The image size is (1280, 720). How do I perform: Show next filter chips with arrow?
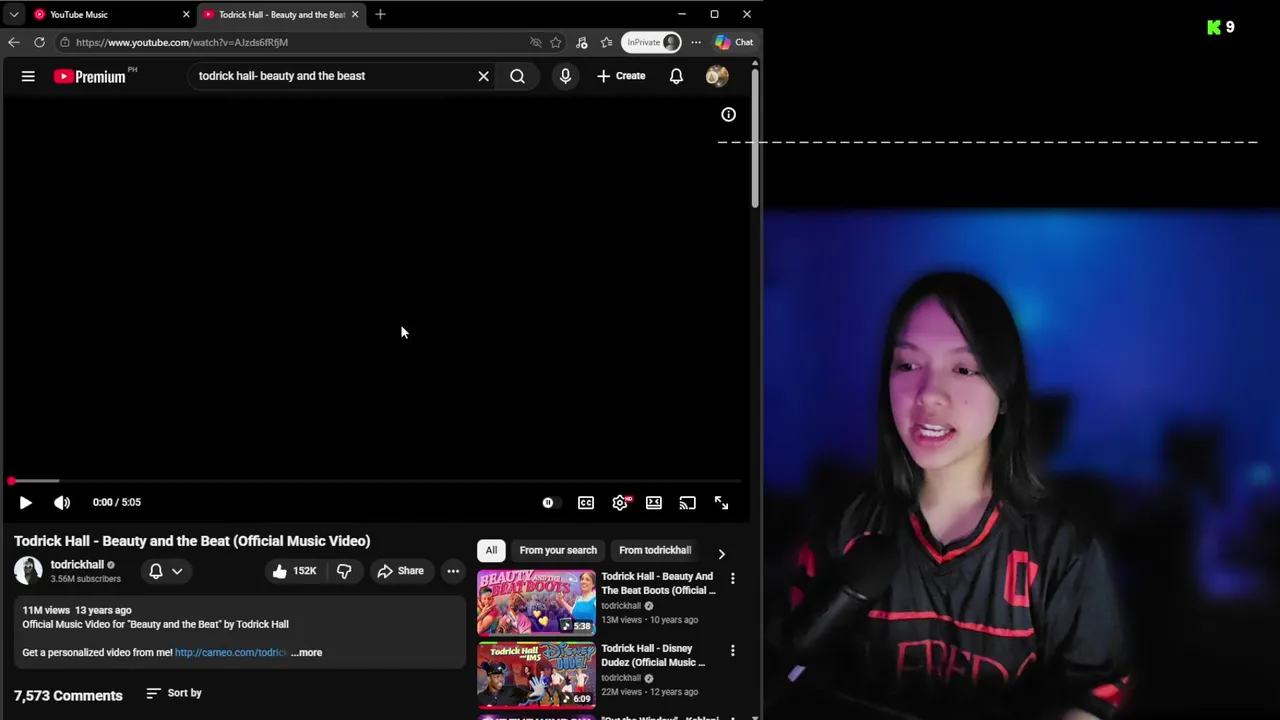[x=721, y=553]
